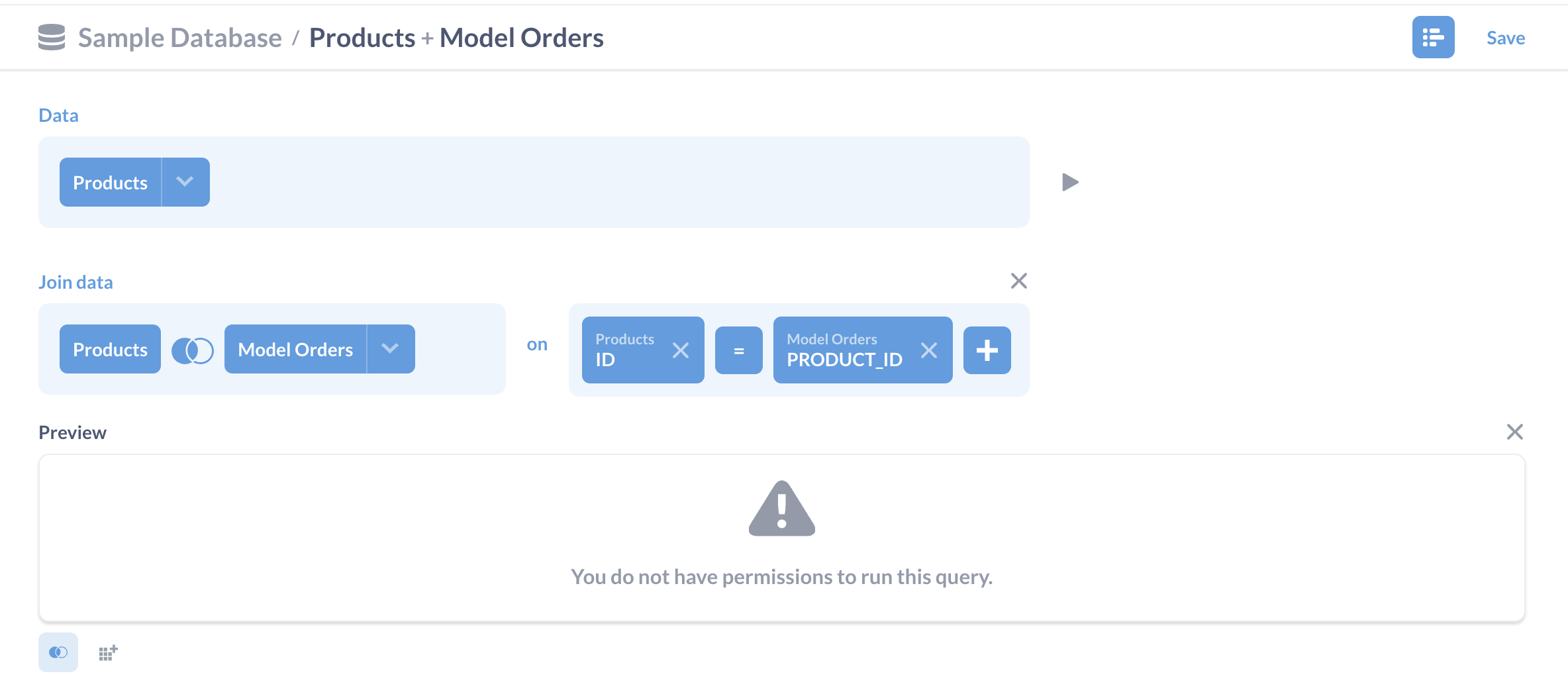This screenshot has height=694, width=1568.
Task: Remove the entire join with its X
Action: pyautogui.click(x=1018, y=281)
